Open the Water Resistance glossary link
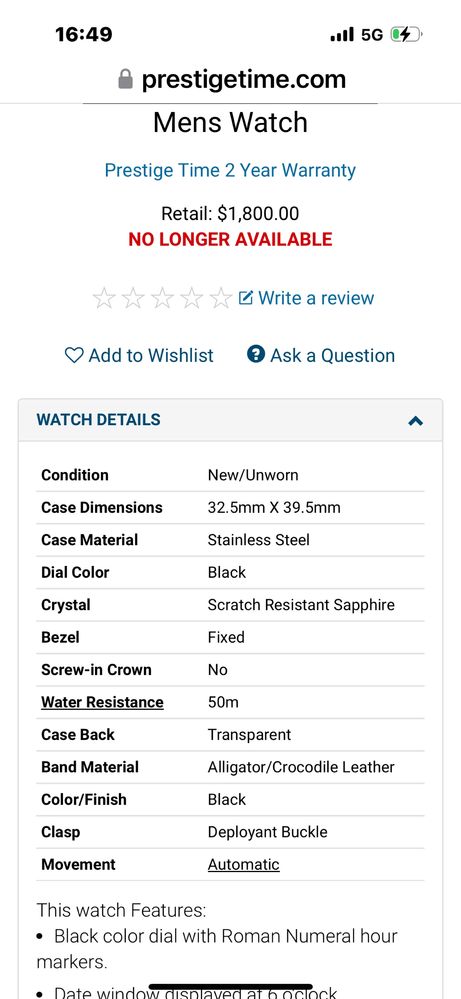This screenshot has width=461, height=999. tap(103, 702)
